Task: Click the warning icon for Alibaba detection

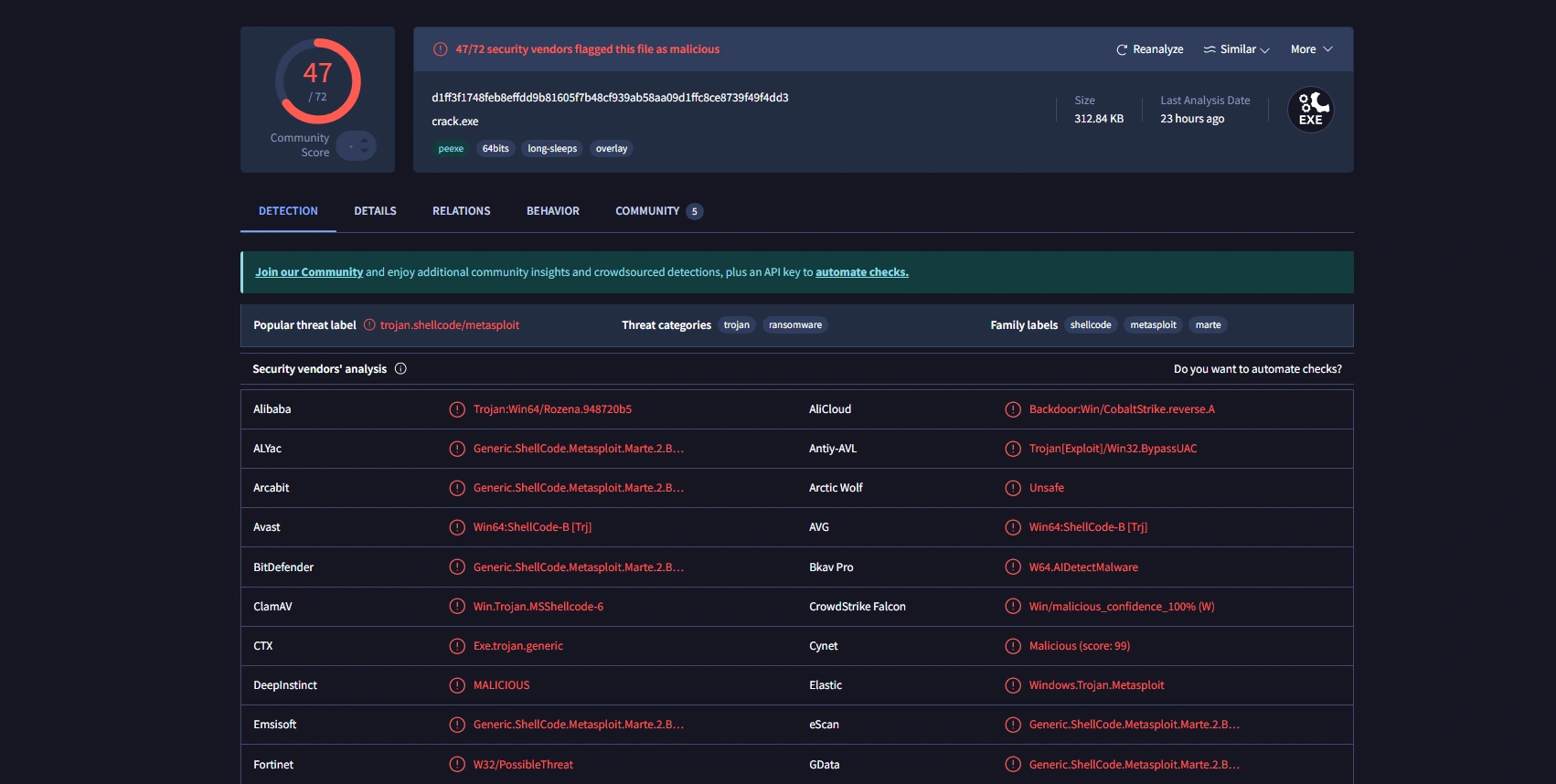Action: click(457, 409)
